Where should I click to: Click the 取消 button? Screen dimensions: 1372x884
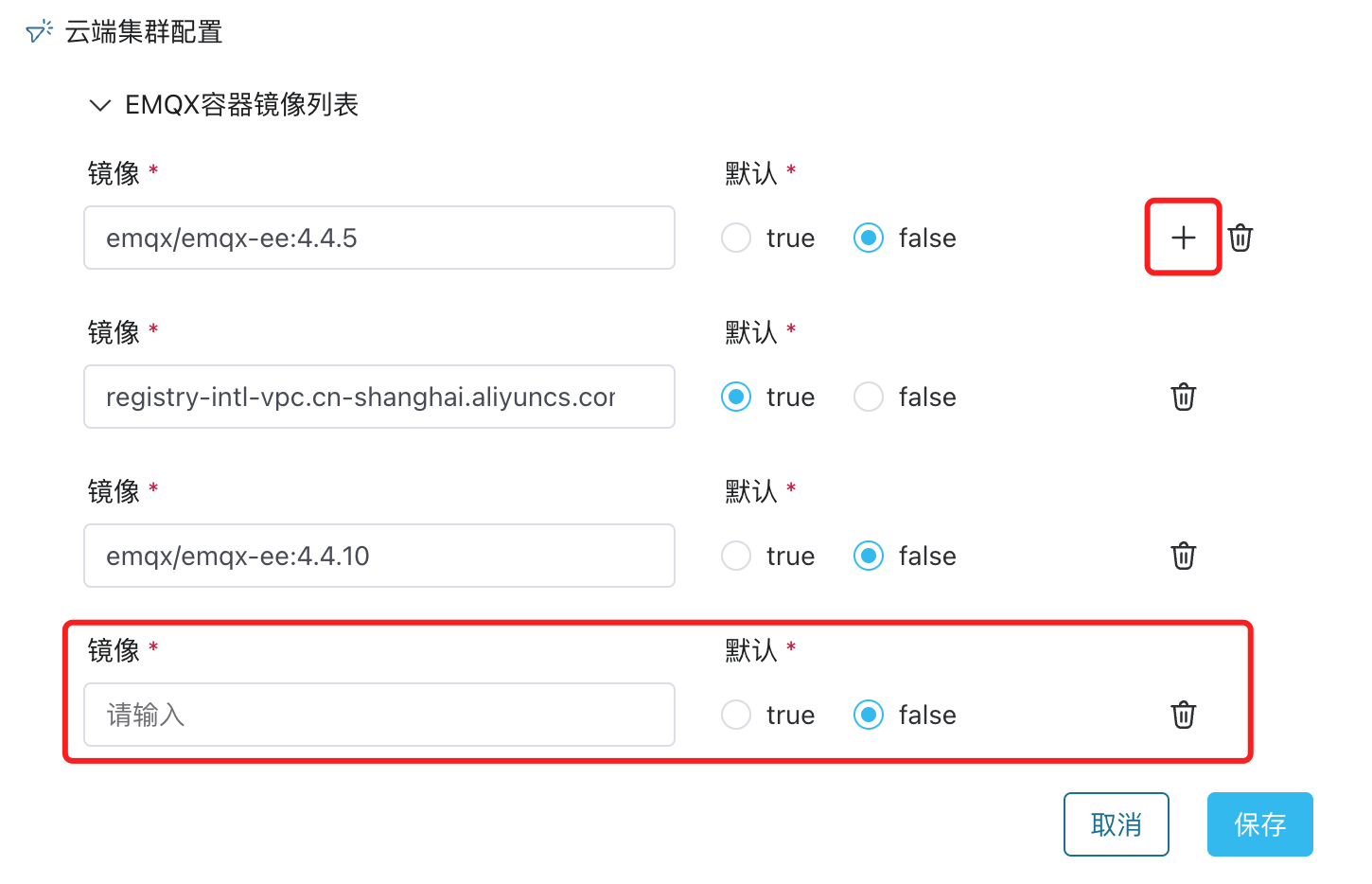[x=1116, y=824]
